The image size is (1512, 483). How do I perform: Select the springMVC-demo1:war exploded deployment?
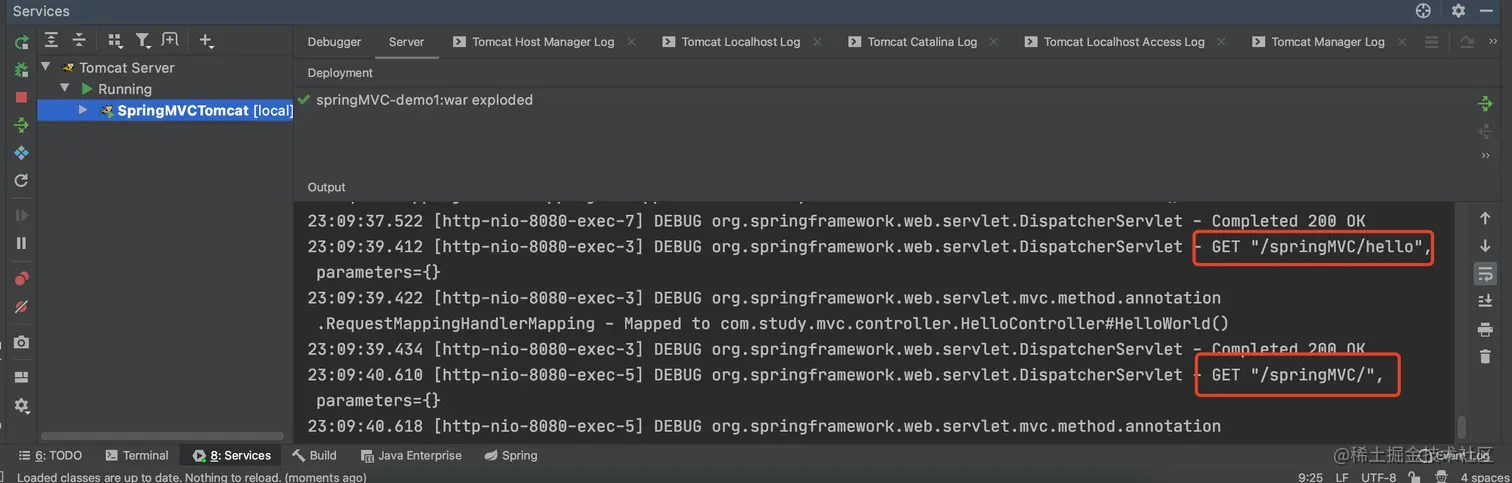click(424, 100)
